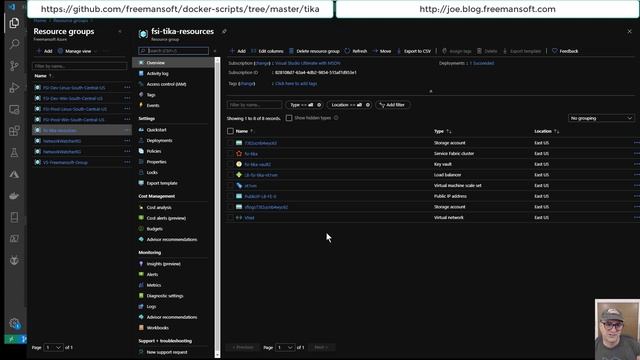
Task: Click the resource menu scrollbar up arrow
Action: click(x=217, y=60)
